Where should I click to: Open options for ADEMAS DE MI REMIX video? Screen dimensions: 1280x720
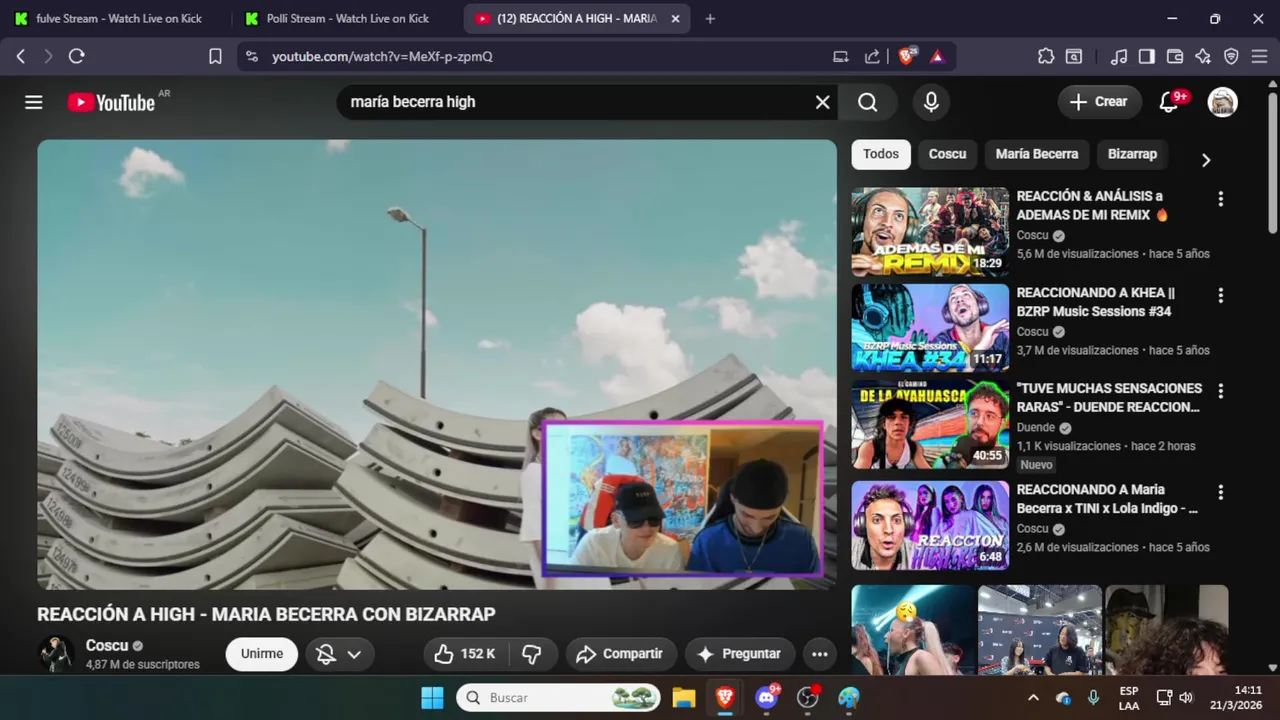(x=1220, y=199)
